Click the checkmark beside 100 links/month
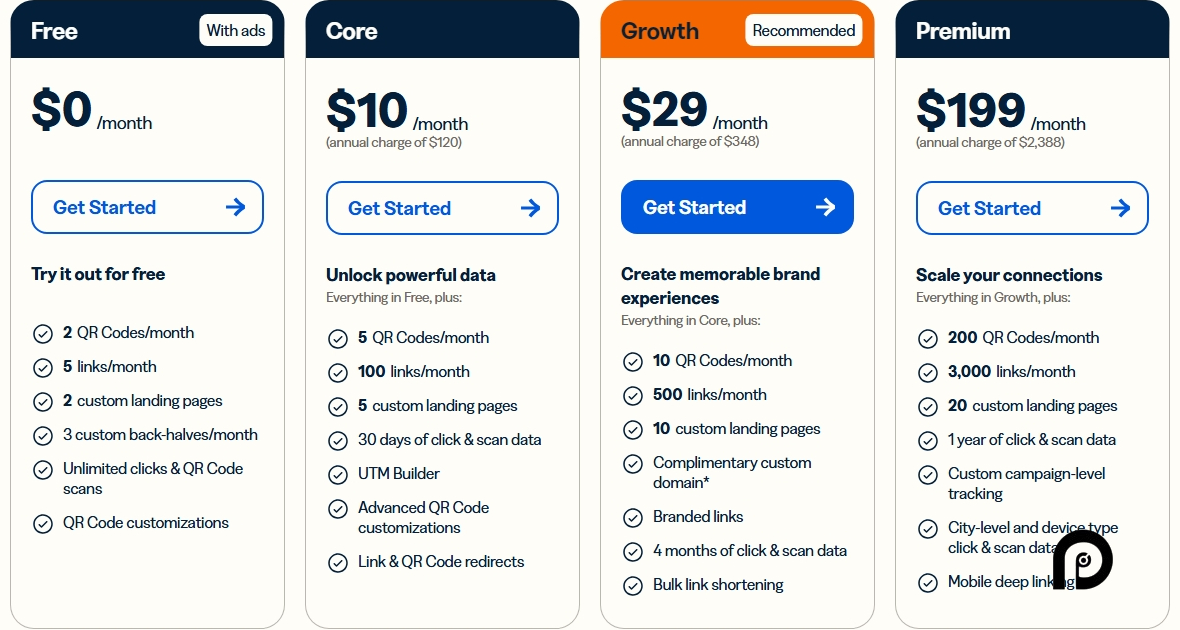 338,372
